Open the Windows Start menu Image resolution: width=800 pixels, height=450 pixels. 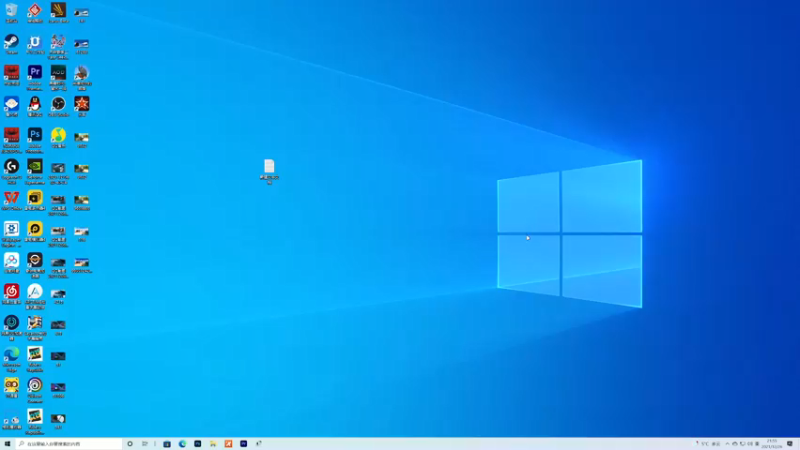pyautogui.click(x=7, y=444)
